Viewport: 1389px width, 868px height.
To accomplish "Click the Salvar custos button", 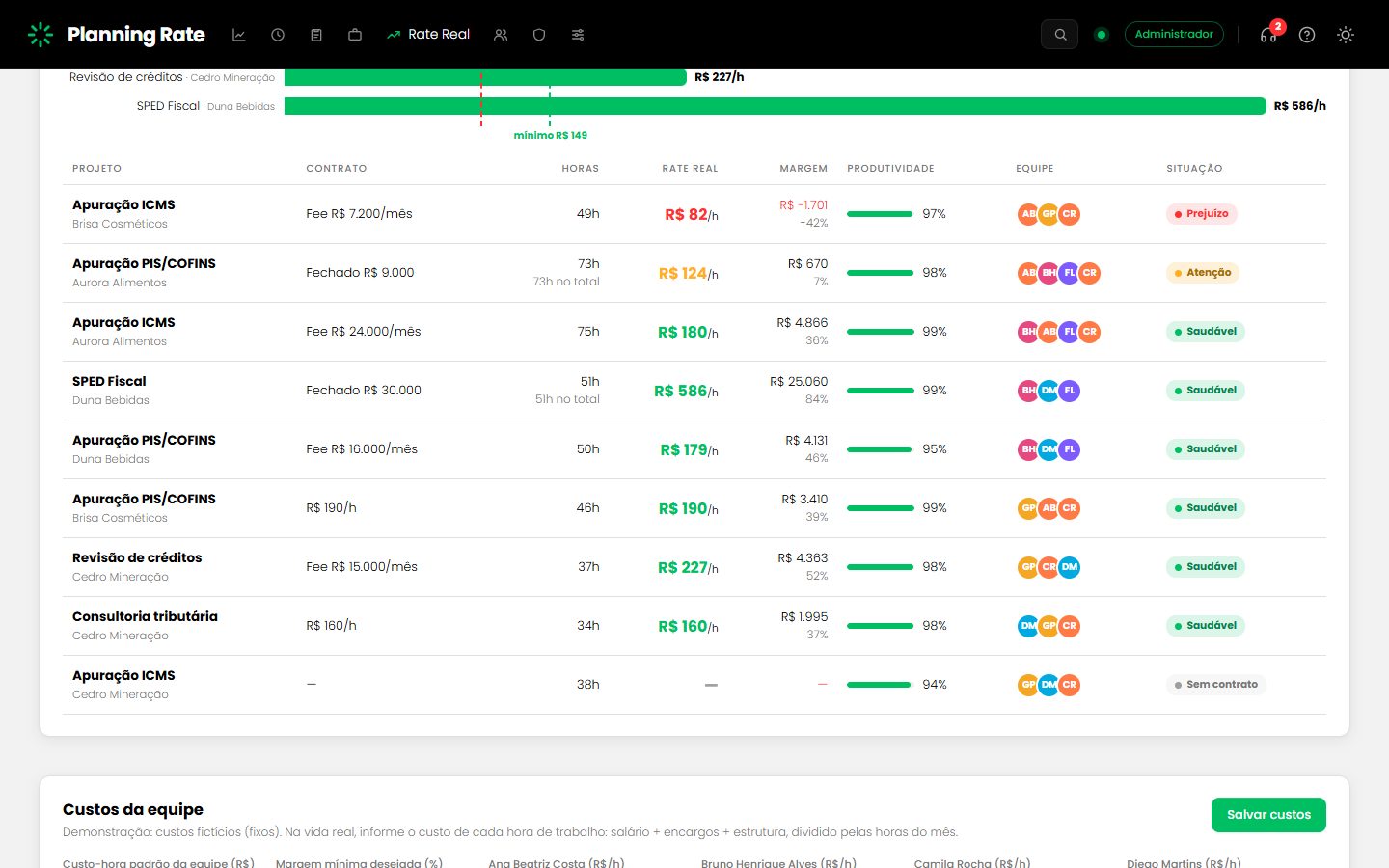I will [x=1268, y=815].
